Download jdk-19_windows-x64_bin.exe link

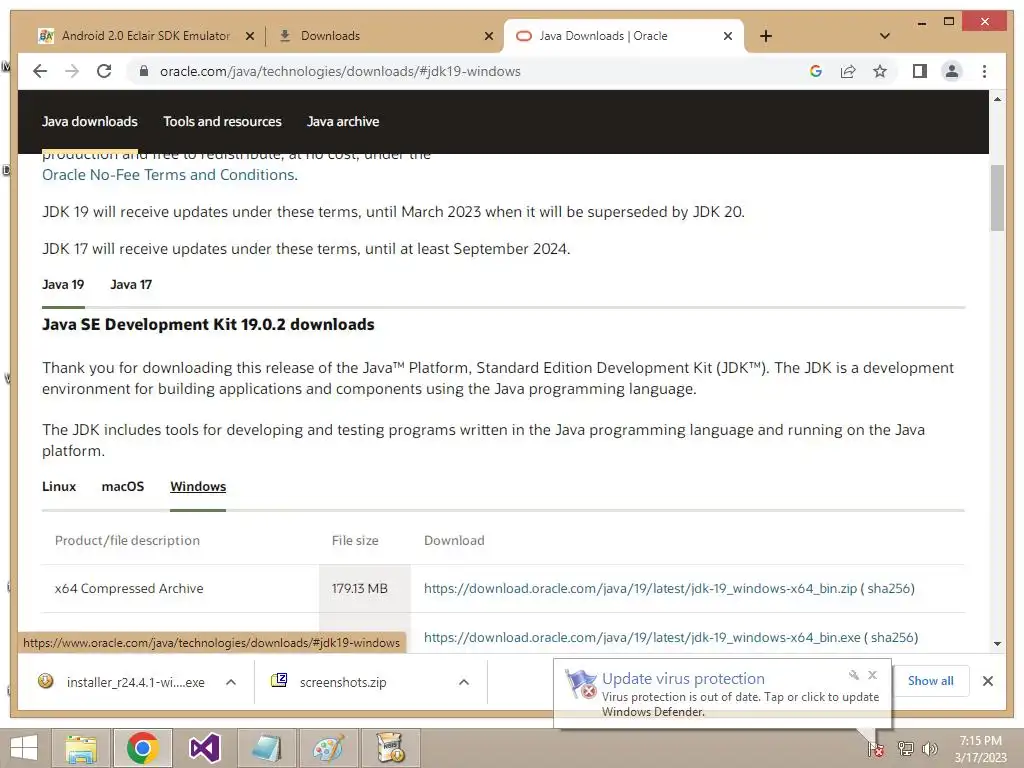642,637
